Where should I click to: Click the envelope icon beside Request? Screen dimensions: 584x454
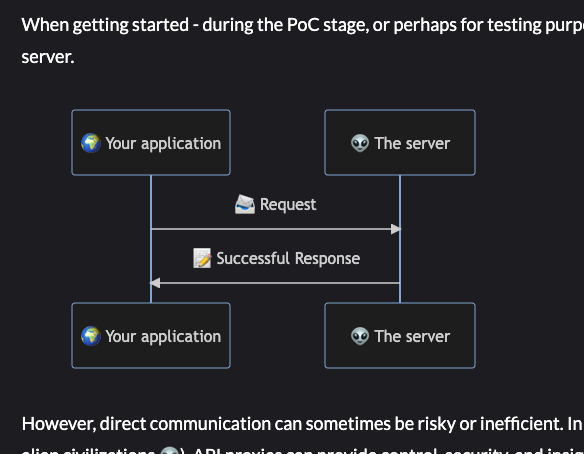pyautogui.click(x=245, y=204)
